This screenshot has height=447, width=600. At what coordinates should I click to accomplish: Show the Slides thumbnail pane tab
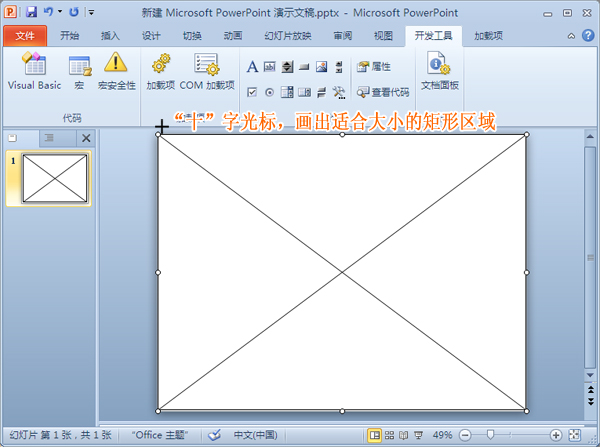[x=13, y=138]
